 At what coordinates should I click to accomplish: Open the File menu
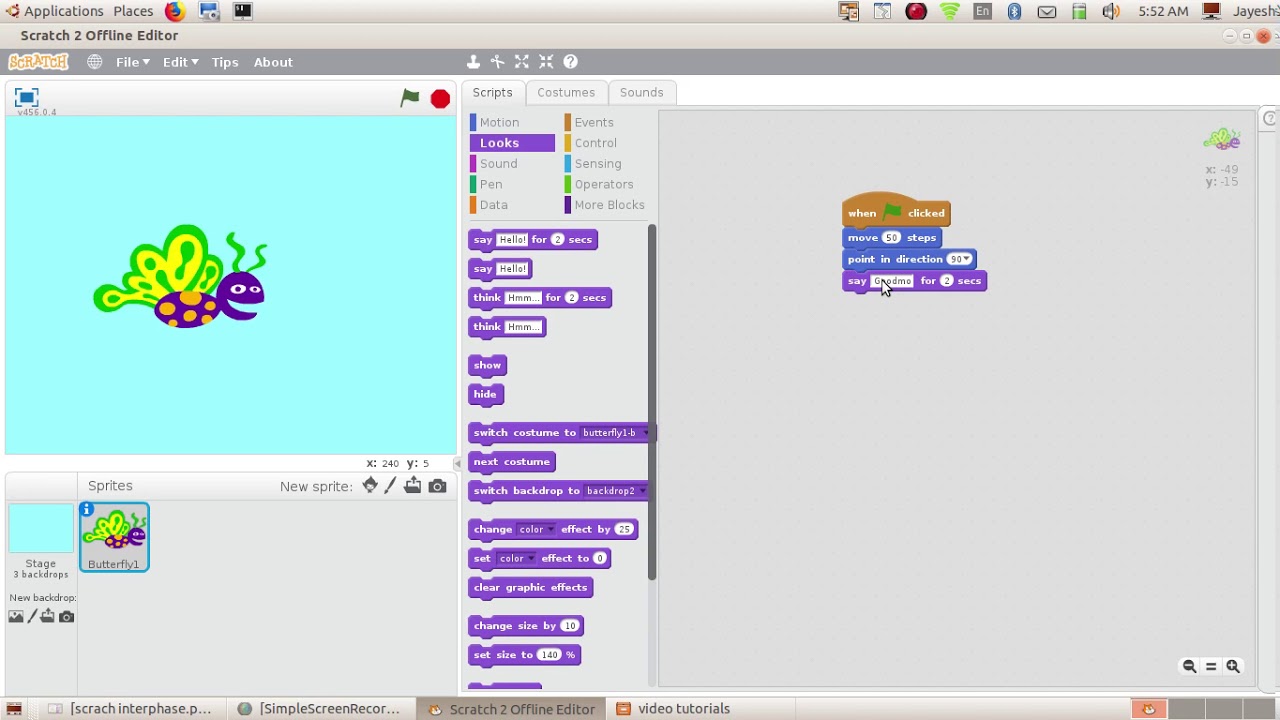132,62
